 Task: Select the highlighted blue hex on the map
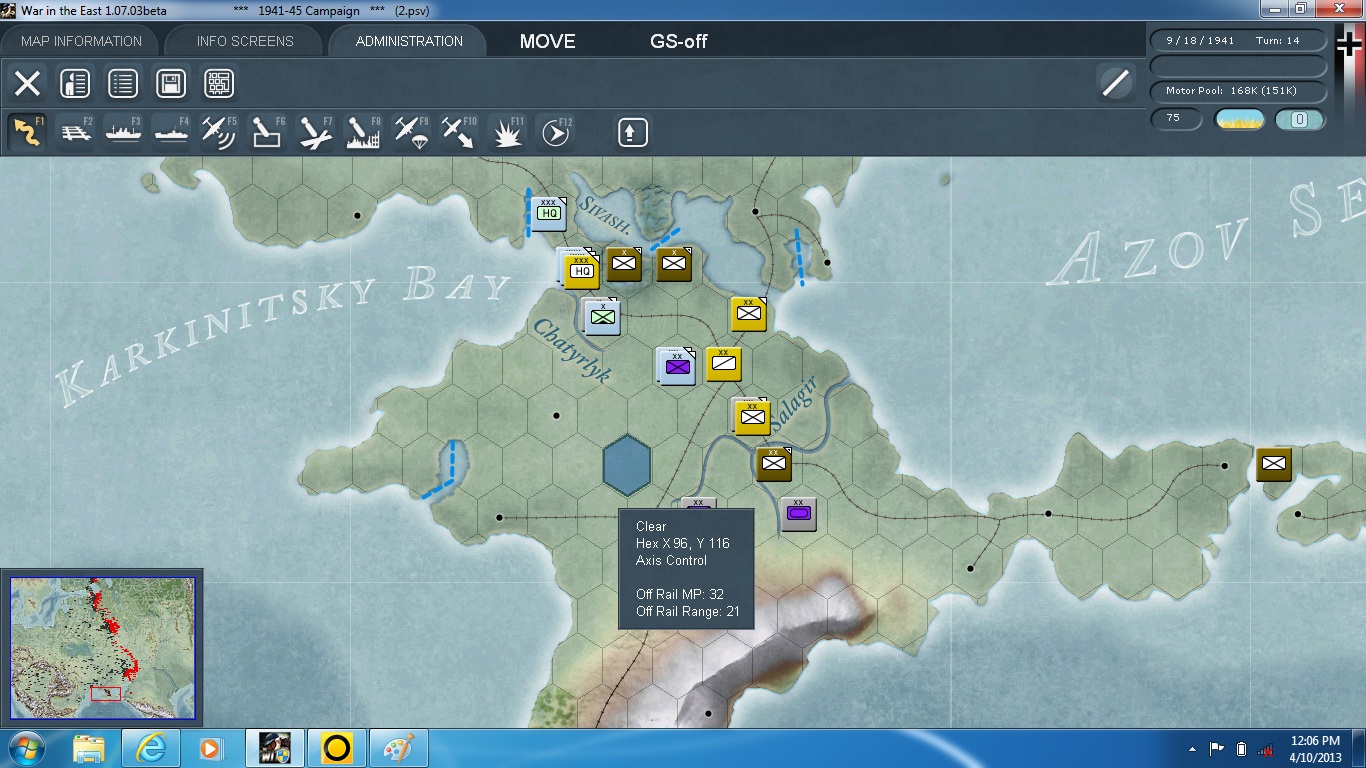coord(627,465)
